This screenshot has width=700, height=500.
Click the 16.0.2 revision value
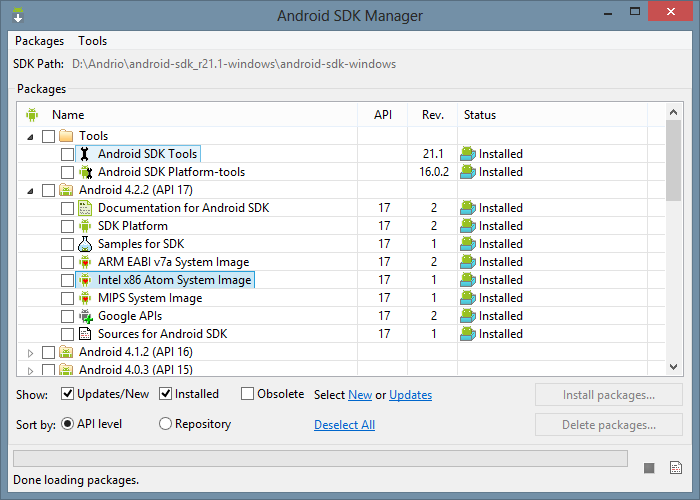(434, 172)
